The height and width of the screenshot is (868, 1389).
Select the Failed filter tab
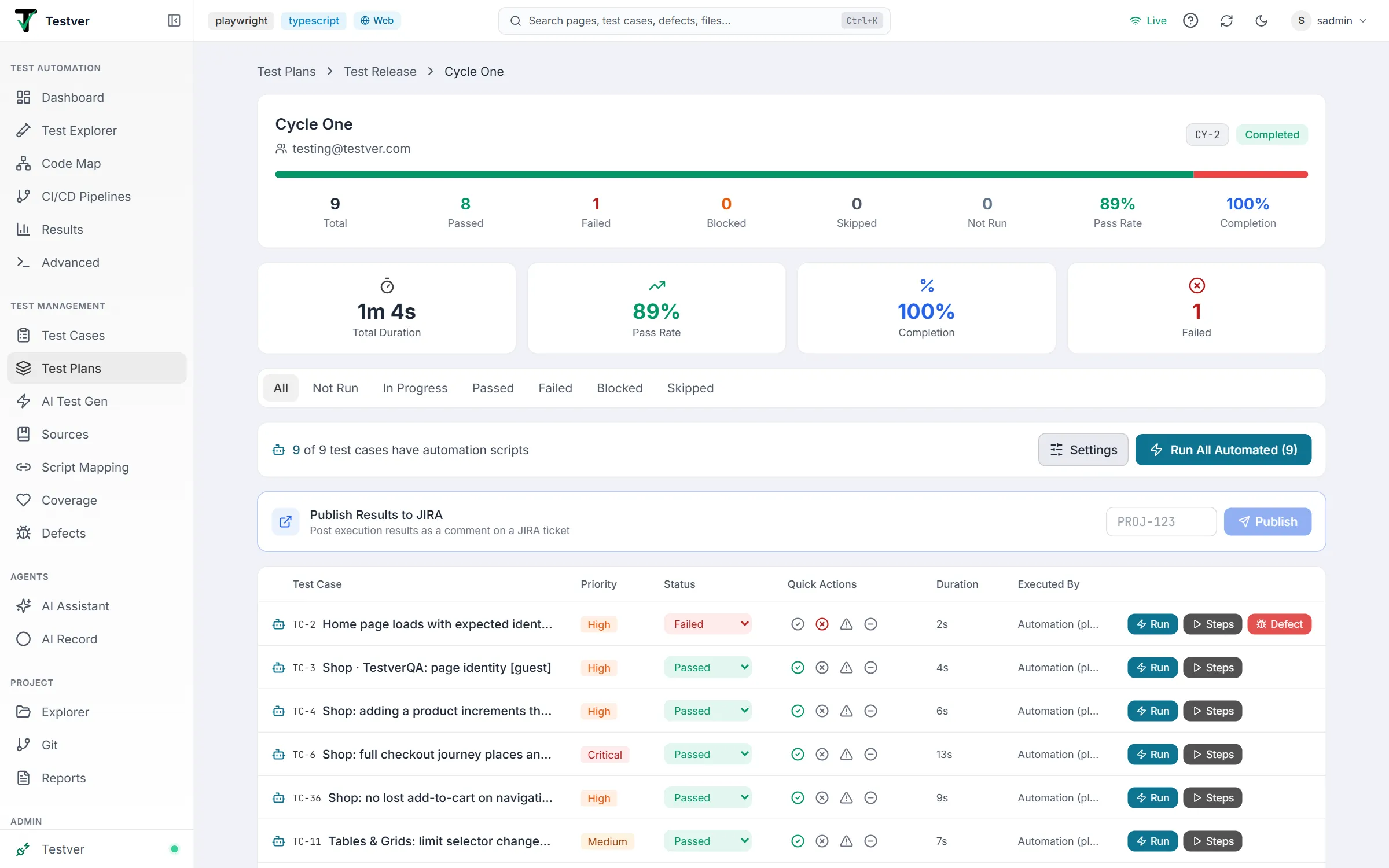555,388
